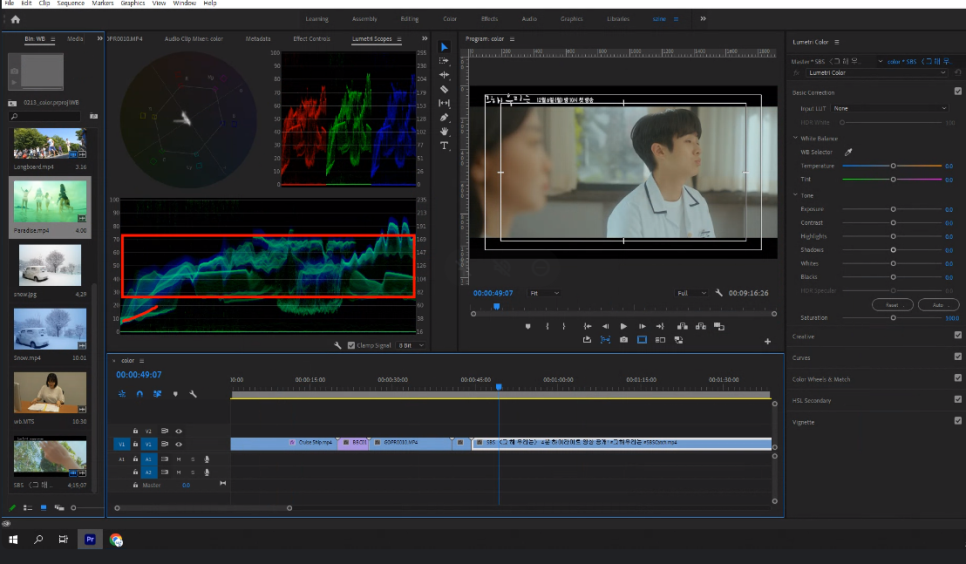The width and height of the screenshot is (966, 564).
Task: Select the Slip tool
Action: click(x=444, y=103)
